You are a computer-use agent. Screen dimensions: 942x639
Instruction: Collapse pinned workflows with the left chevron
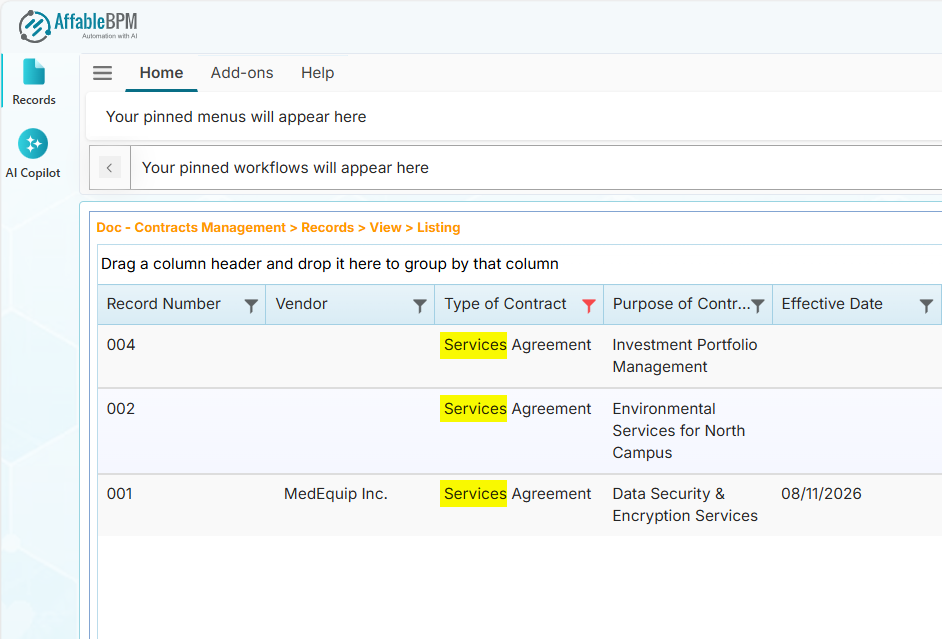tap(110, 168)
